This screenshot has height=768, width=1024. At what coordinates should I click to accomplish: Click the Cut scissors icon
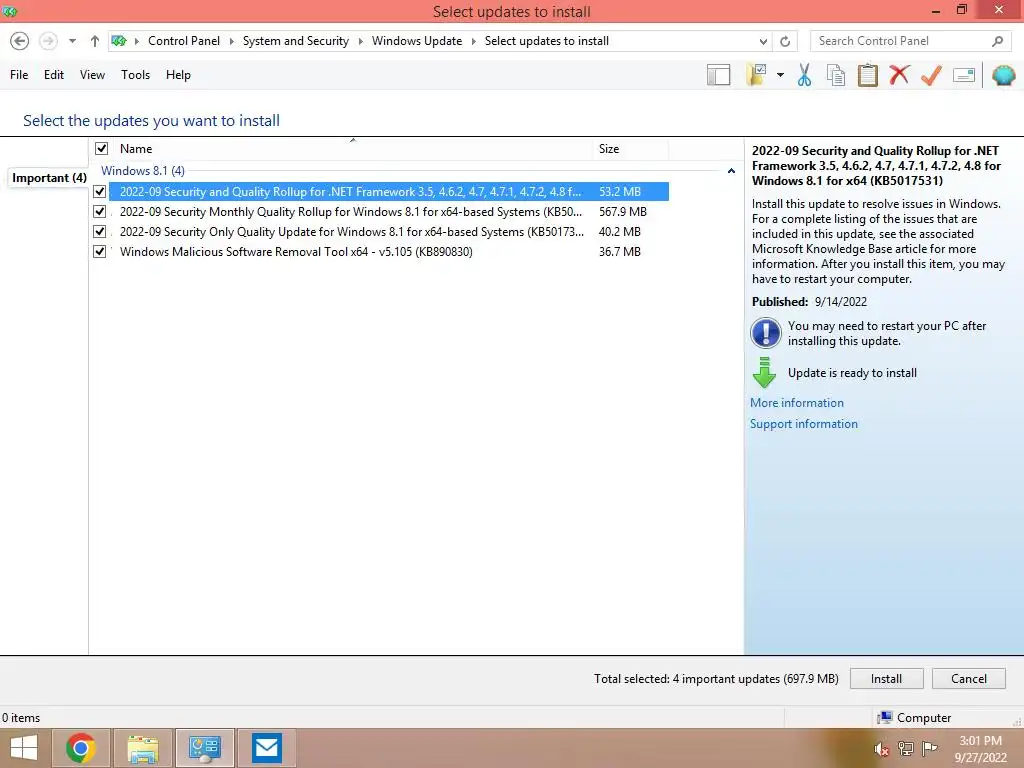pos(805,75)
